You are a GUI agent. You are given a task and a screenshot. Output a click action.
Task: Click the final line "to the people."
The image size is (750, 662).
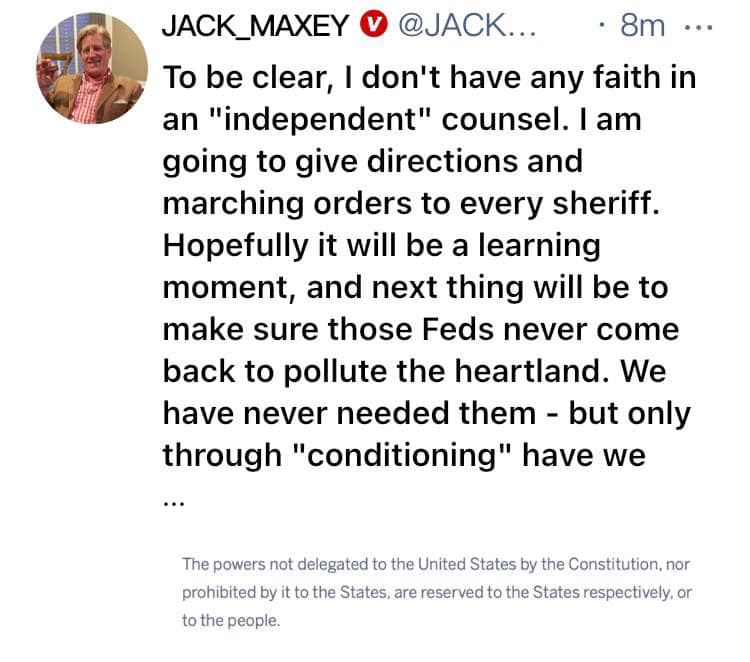point(231,620)
